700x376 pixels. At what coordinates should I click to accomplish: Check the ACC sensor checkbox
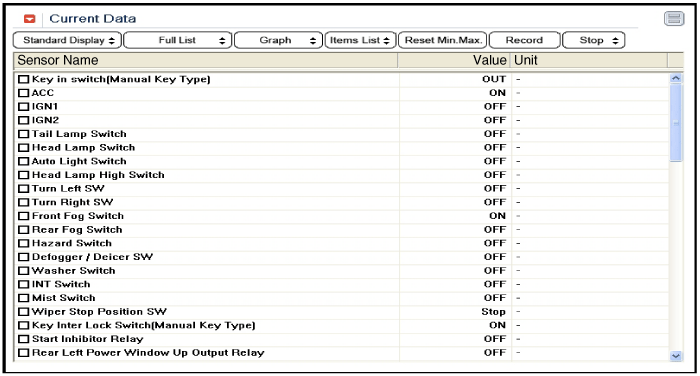(23, 93)
